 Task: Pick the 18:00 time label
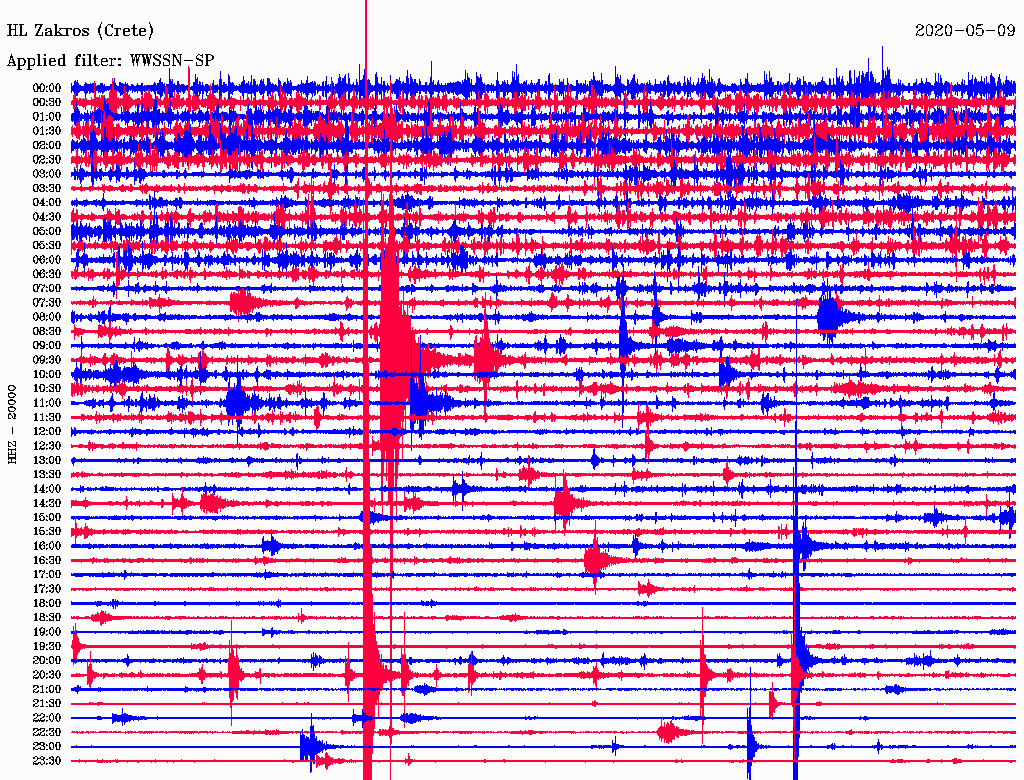[x=47, y=603]
